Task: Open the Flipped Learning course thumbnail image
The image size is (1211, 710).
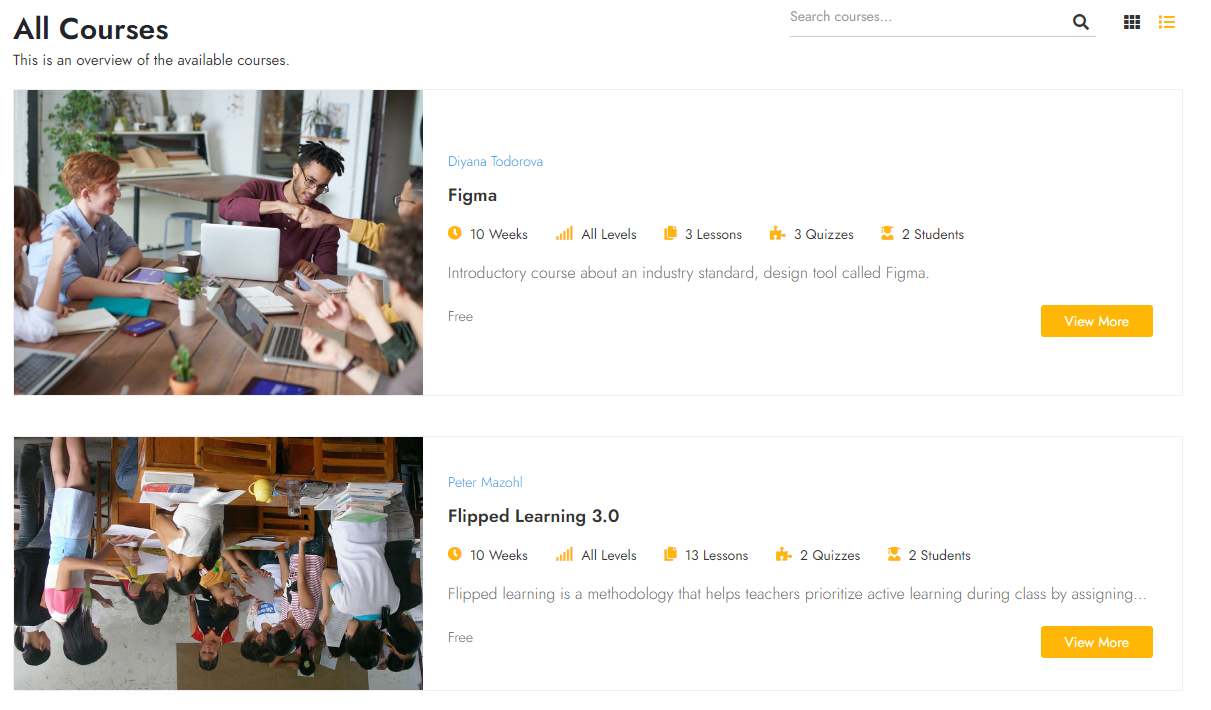Action: coord(218,563)
